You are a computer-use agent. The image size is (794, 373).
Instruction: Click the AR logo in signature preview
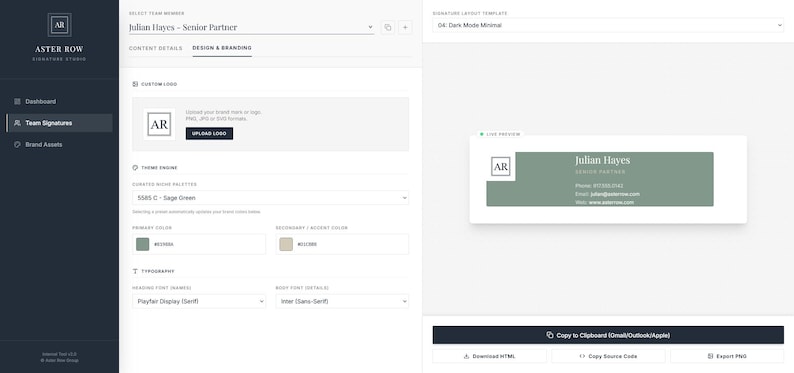tap(501, 166)
